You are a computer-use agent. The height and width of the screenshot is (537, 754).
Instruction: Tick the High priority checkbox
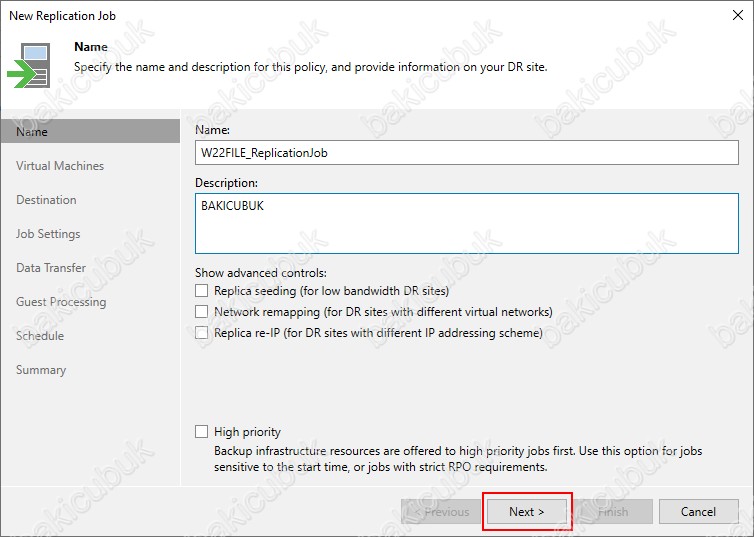coord(201,432)
